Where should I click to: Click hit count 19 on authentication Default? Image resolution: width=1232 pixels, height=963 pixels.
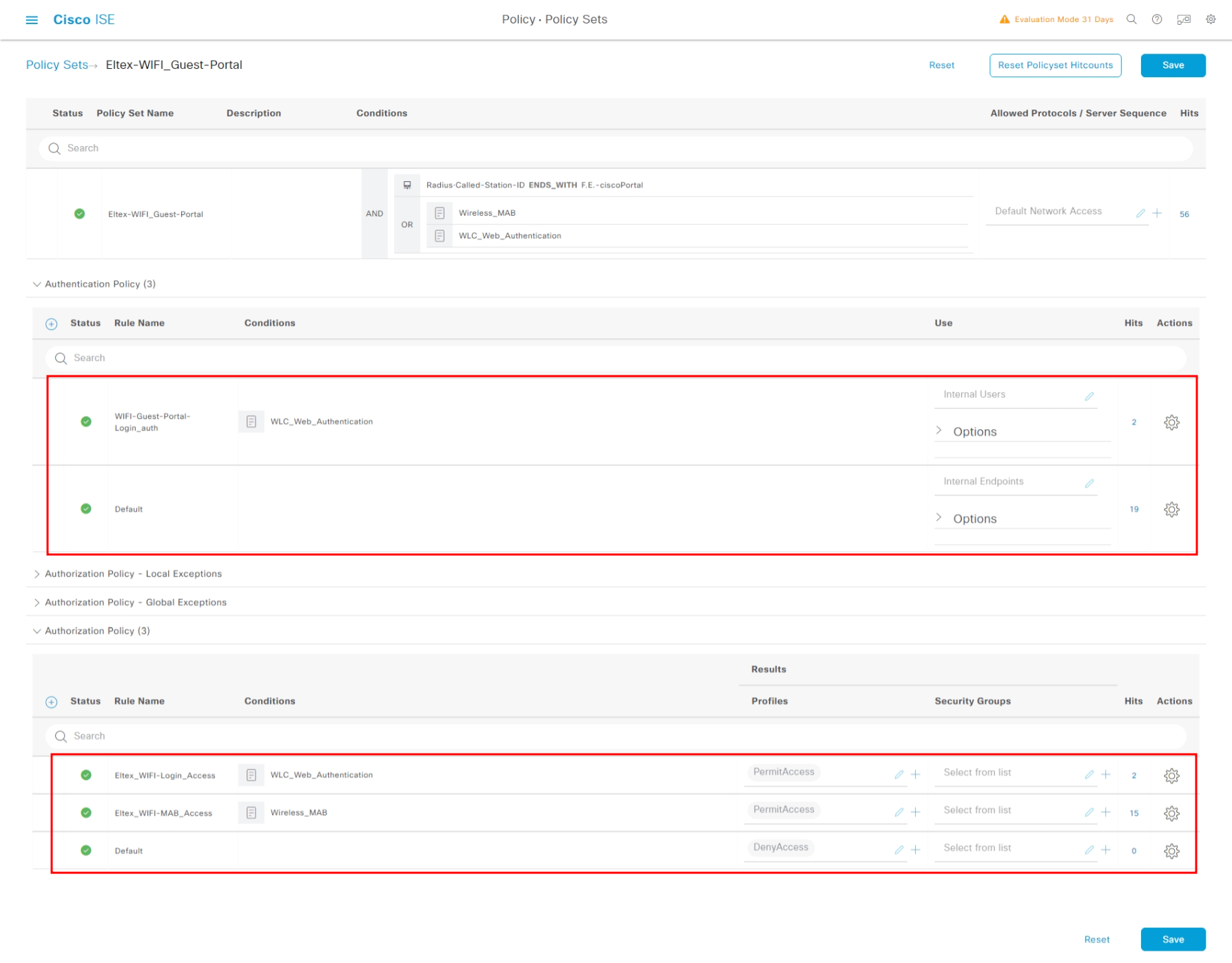click(1134, 510)
